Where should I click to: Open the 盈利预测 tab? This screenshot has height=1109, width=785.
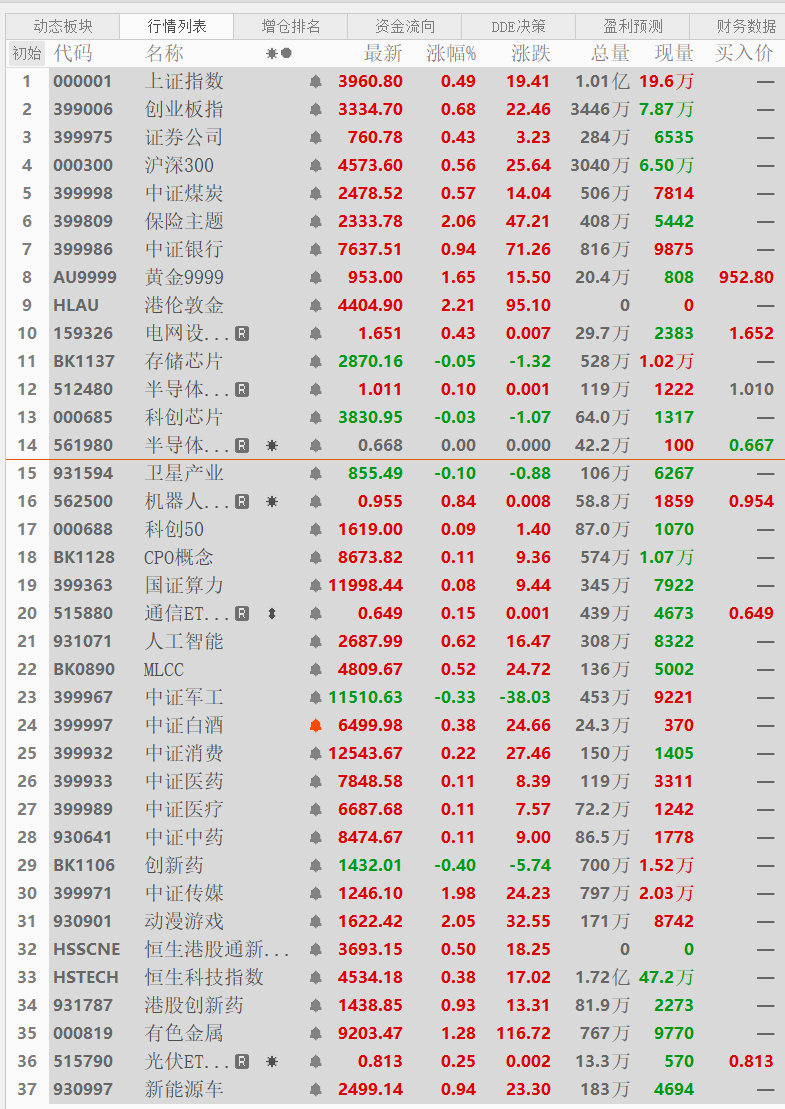point(632,27)
